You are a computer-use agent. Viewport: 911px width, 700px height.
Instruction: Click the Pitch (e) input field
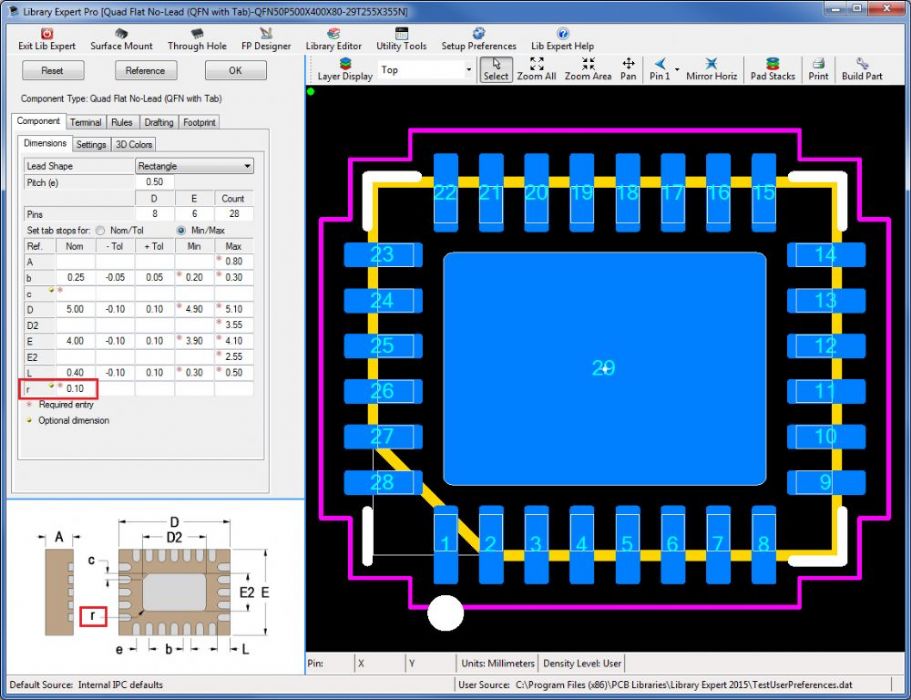155,182
